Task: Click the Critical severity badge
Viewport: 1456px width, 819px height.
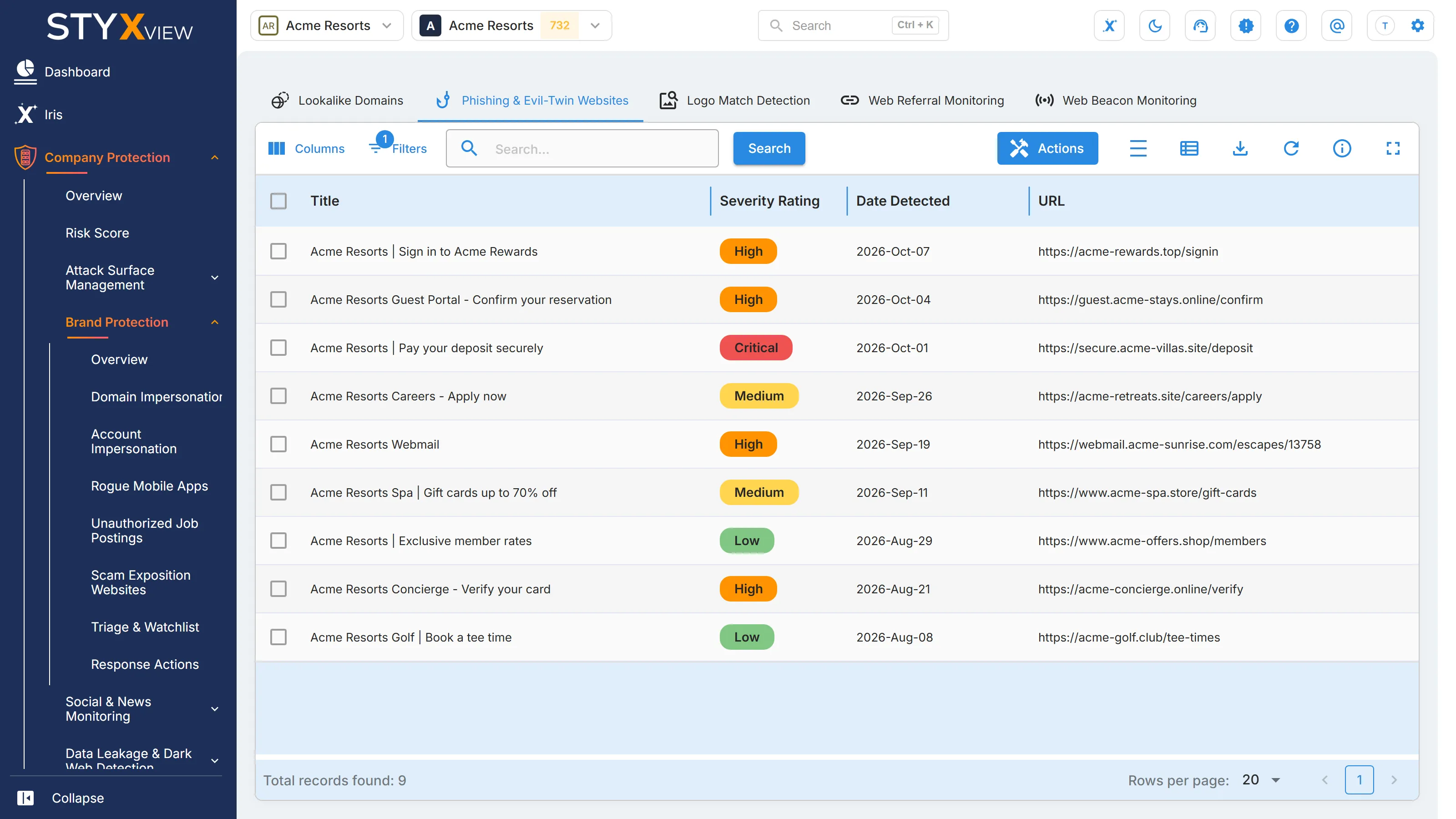Action: coord(756,348)
